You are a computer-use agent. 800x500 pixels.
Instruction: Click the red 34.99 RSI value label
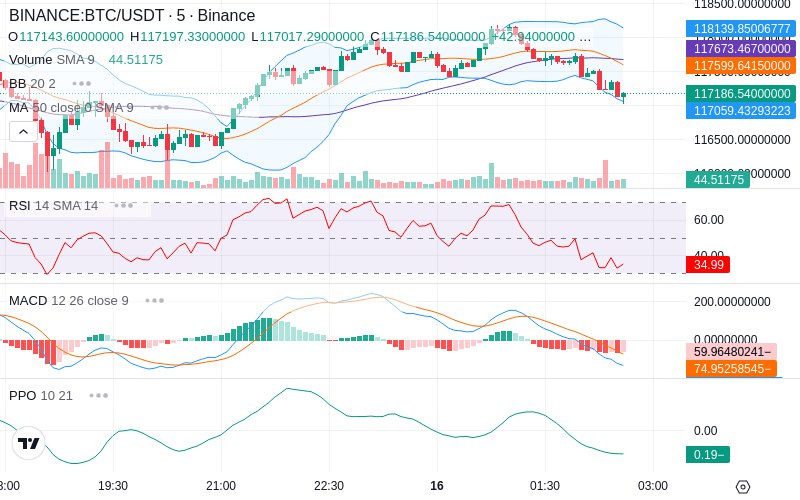pyautogui.click(x=708, y=264)
